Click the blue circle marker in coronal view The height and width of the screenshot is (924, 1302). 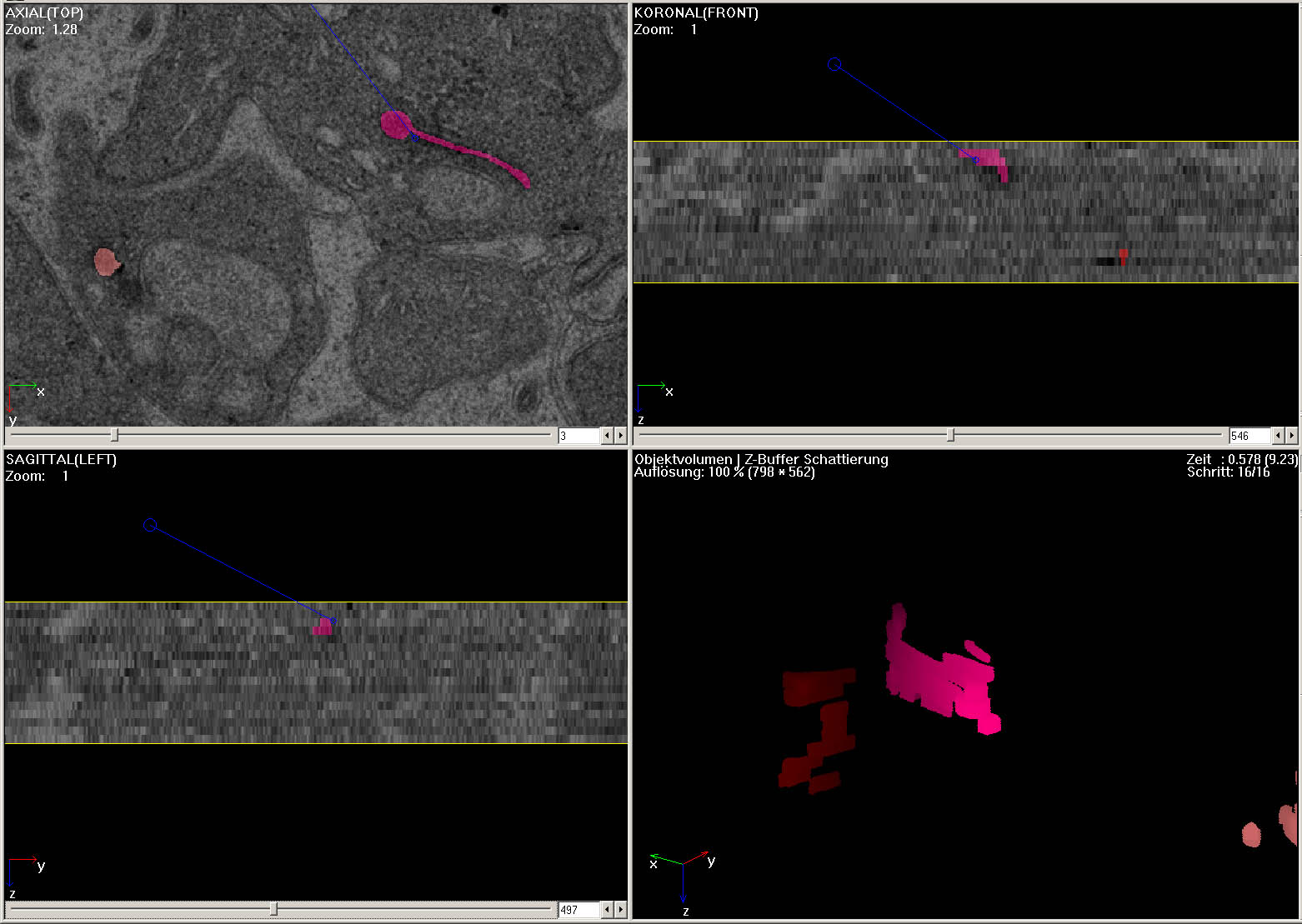(x=834, y=64)
